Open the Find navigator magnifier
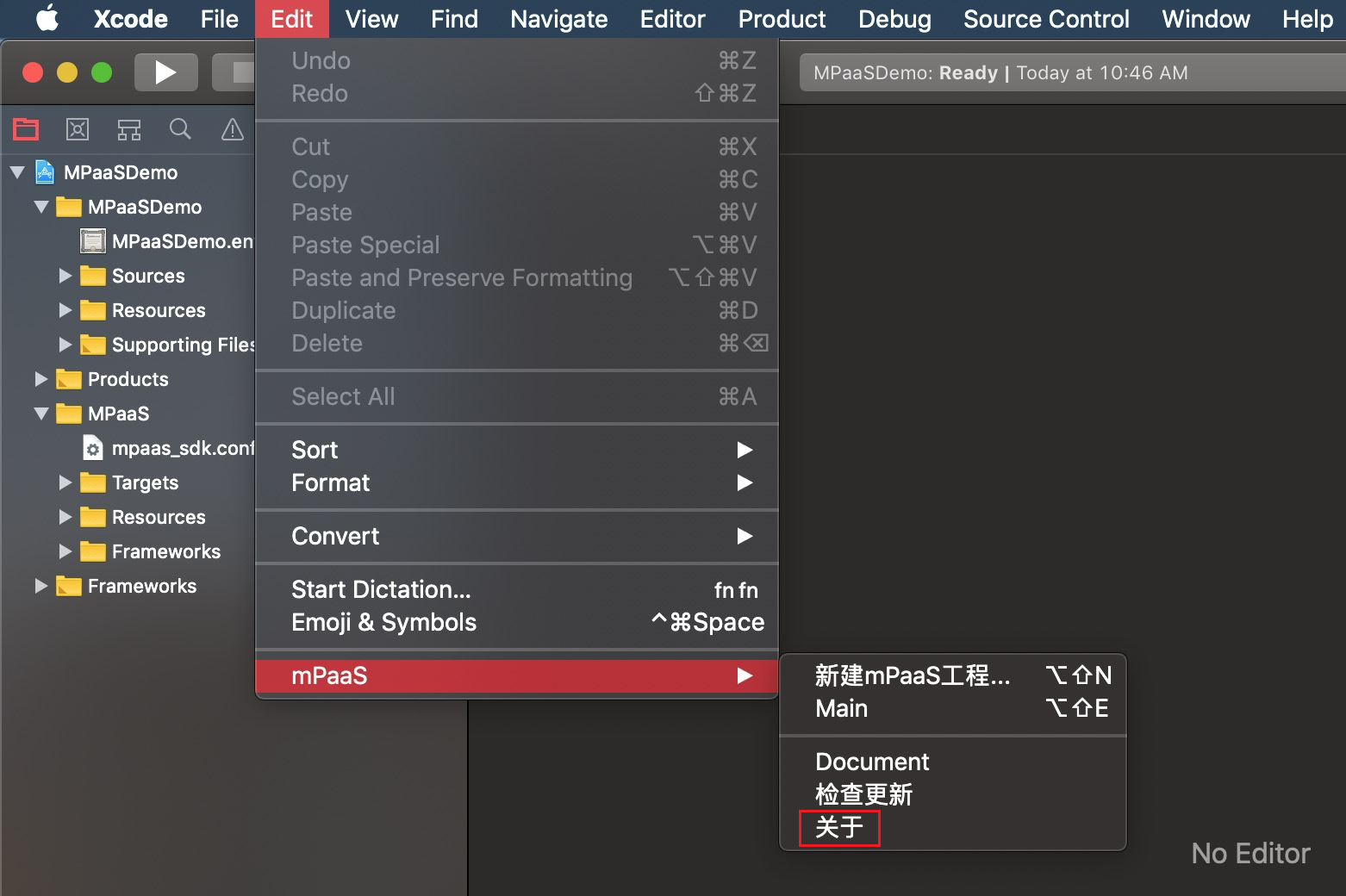 click(180, 128)
